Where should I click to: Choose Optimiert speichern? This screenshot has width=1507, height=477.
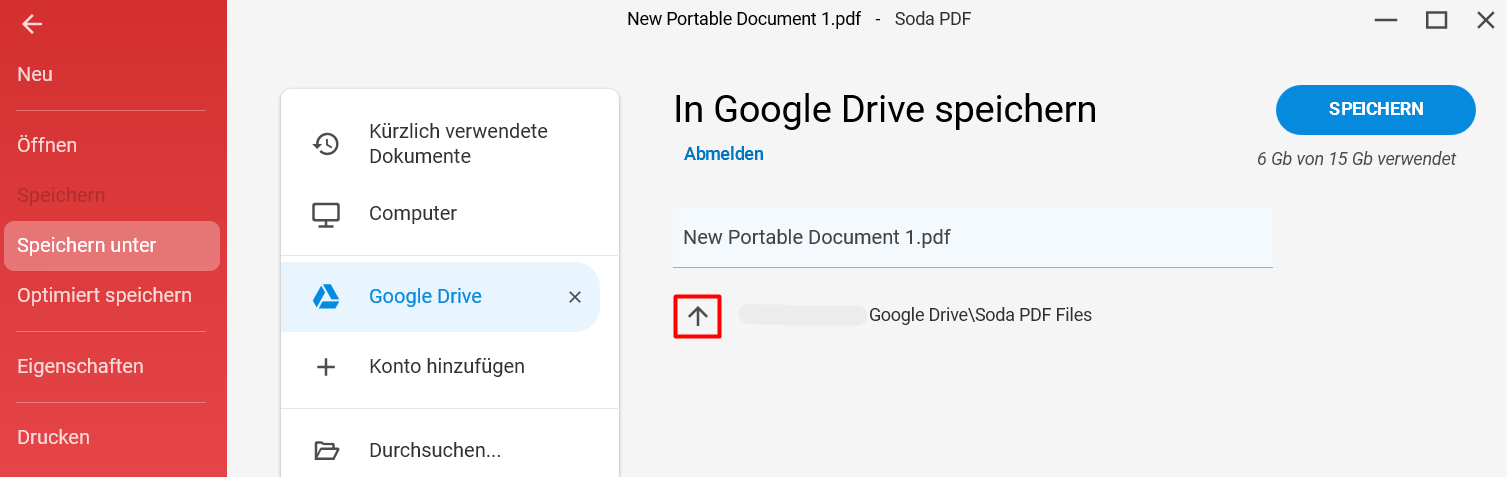pyautogui.click(x=104, y=296)
